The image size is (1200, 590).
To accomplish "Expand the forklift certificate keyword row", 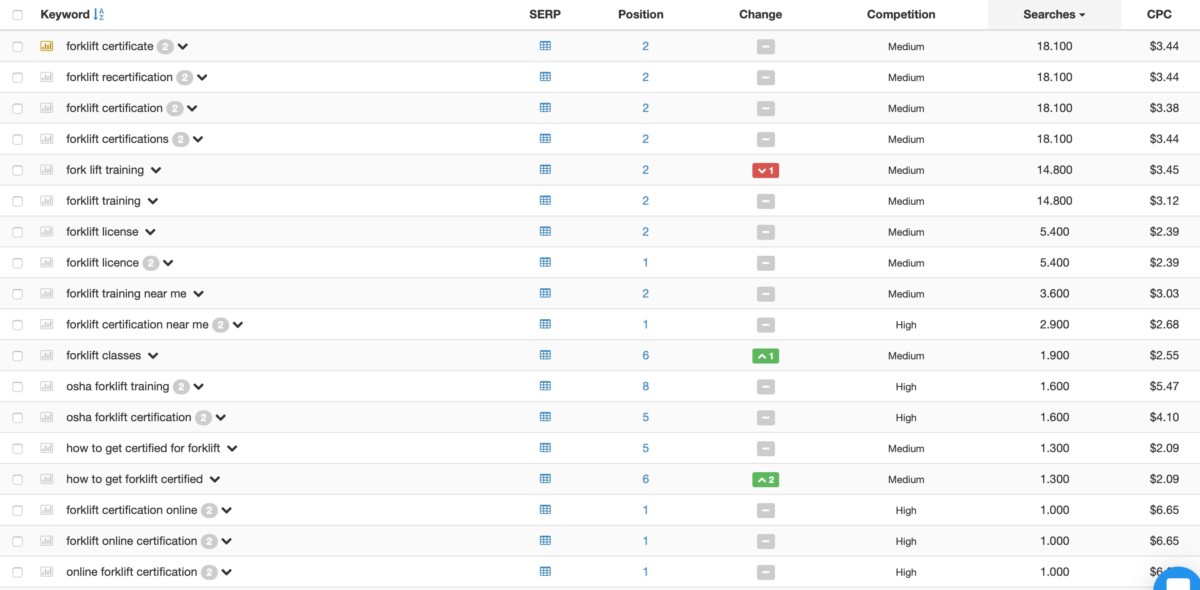I will (x=183, y=47).
